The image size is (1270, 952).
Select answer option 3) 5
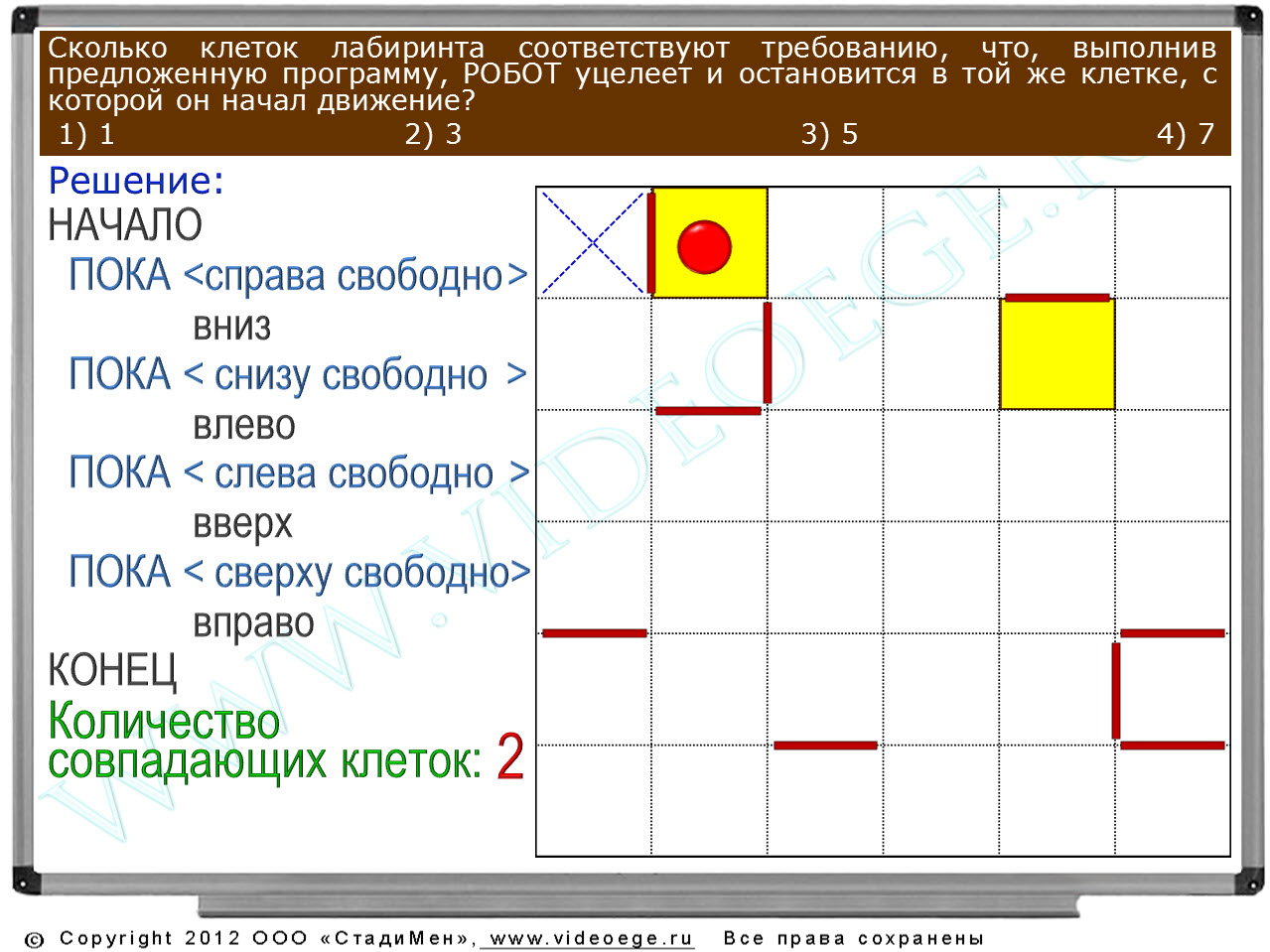pyautogui.click(x=829, y=134)
